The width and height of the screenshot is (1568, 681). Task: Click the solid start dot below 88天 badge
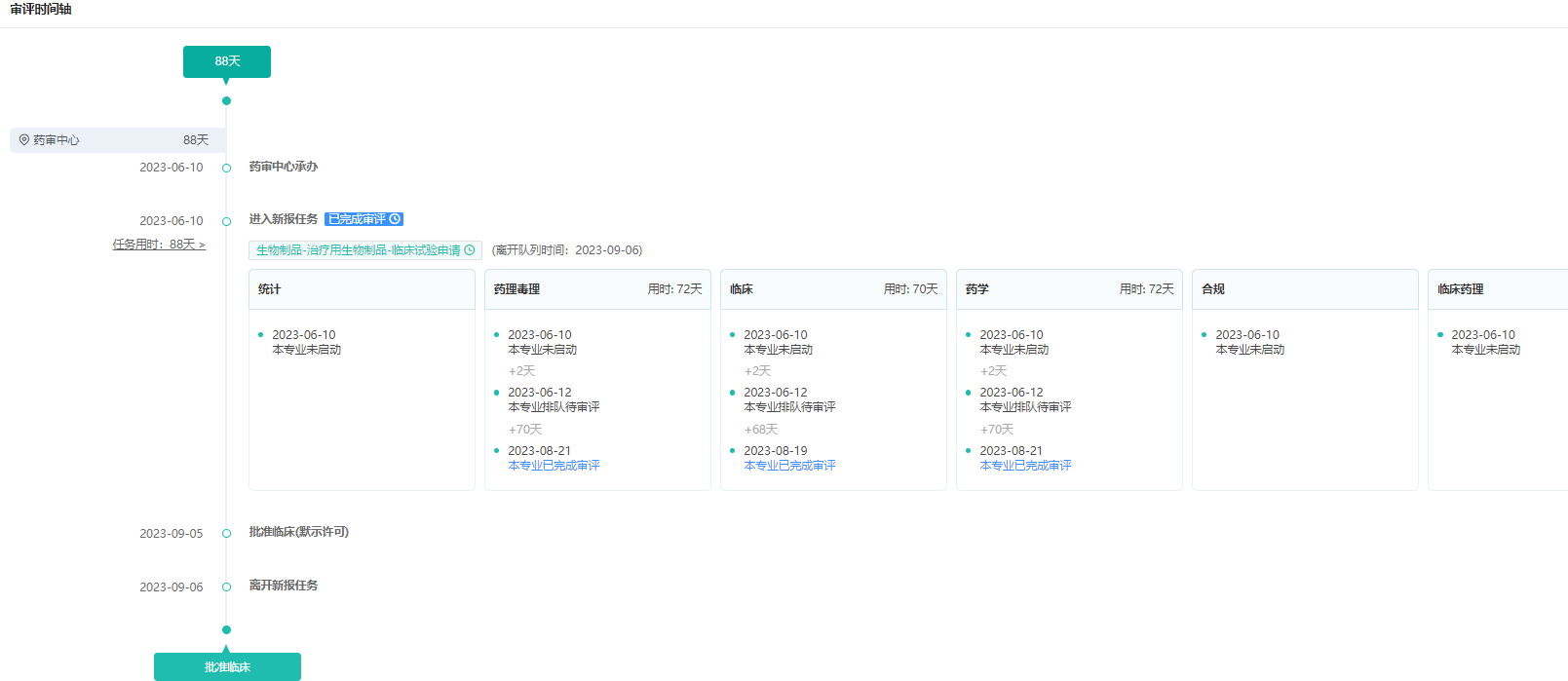pyautogui.click(x=226, y=100)
